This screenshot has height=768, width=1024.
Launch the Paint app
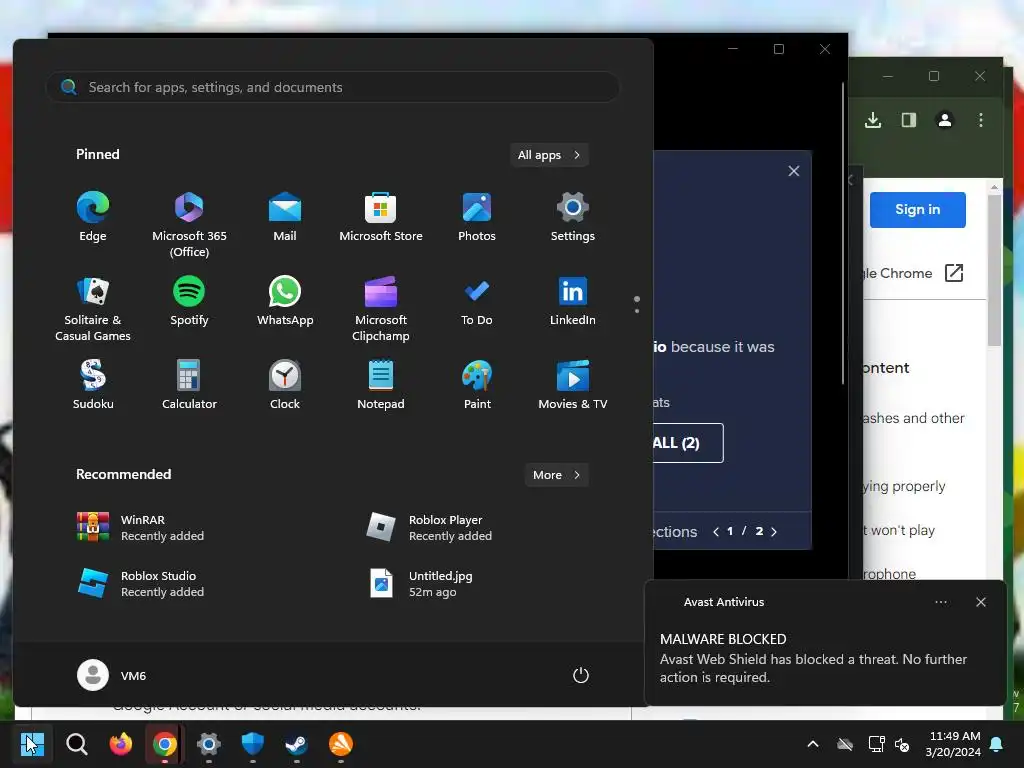(x=477, y=385)
